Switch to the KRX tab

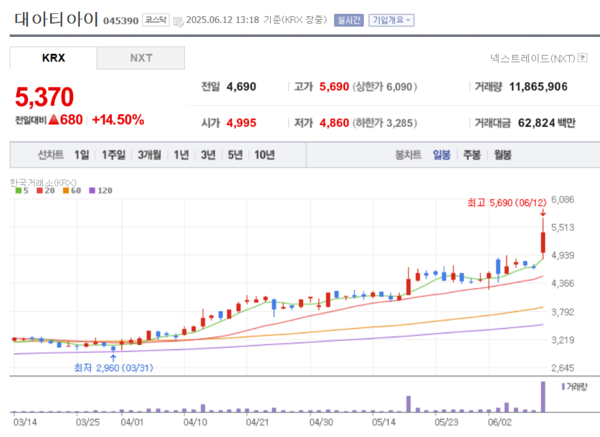tap(53, 58)
